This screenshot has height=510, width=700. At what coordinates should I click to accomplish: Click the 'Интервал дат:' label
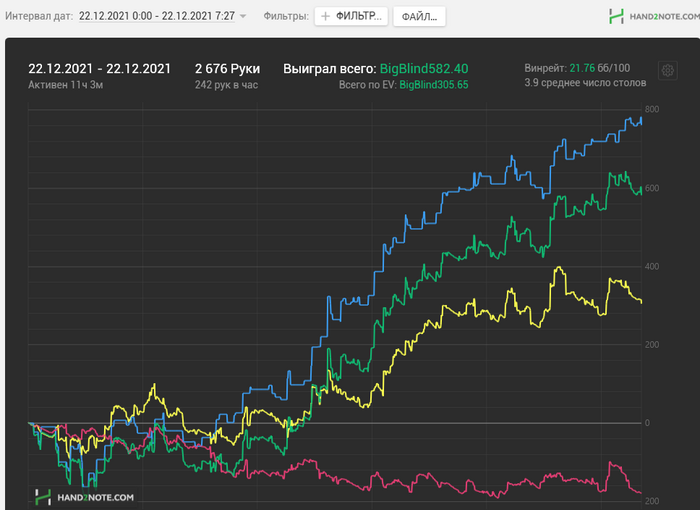pos(39,16)
